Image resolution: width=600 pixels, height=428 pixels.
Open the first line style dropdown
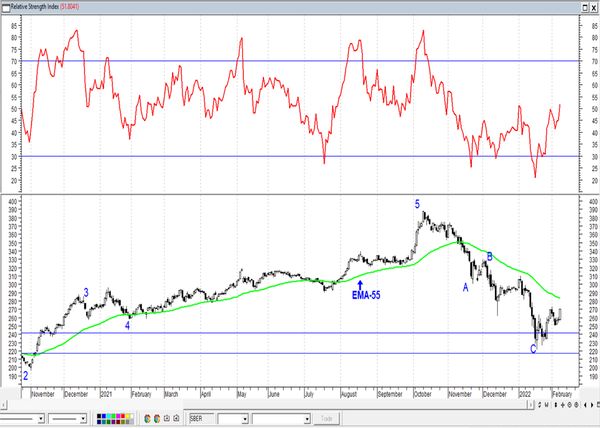(39, 418)
